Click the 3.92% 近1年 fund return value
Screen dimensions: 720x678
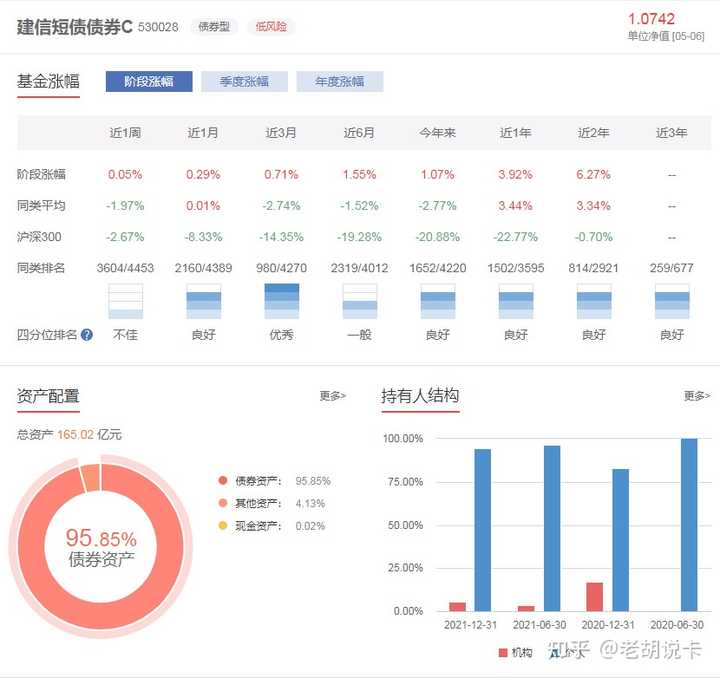(516, 174)
